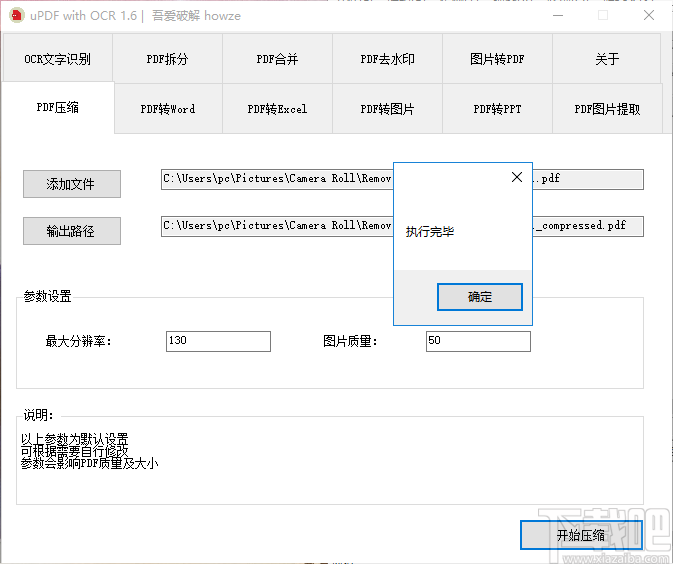Switch to the PDF转图片 tab

point(387,109)
